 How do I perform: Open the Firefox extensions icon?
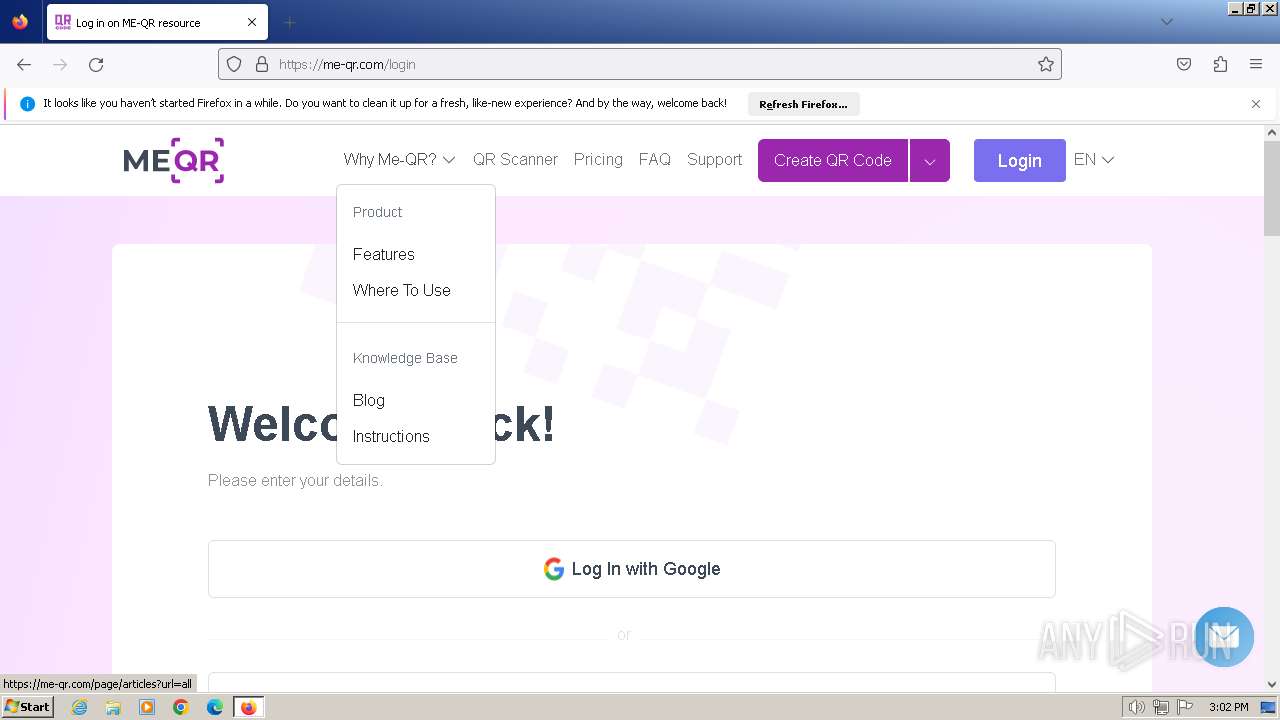click(x=1220, y=64)
